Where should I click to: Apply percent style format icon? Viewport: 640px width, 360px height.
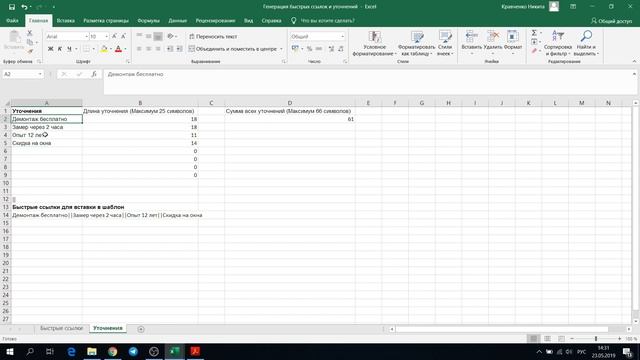(x=309, y=49)
